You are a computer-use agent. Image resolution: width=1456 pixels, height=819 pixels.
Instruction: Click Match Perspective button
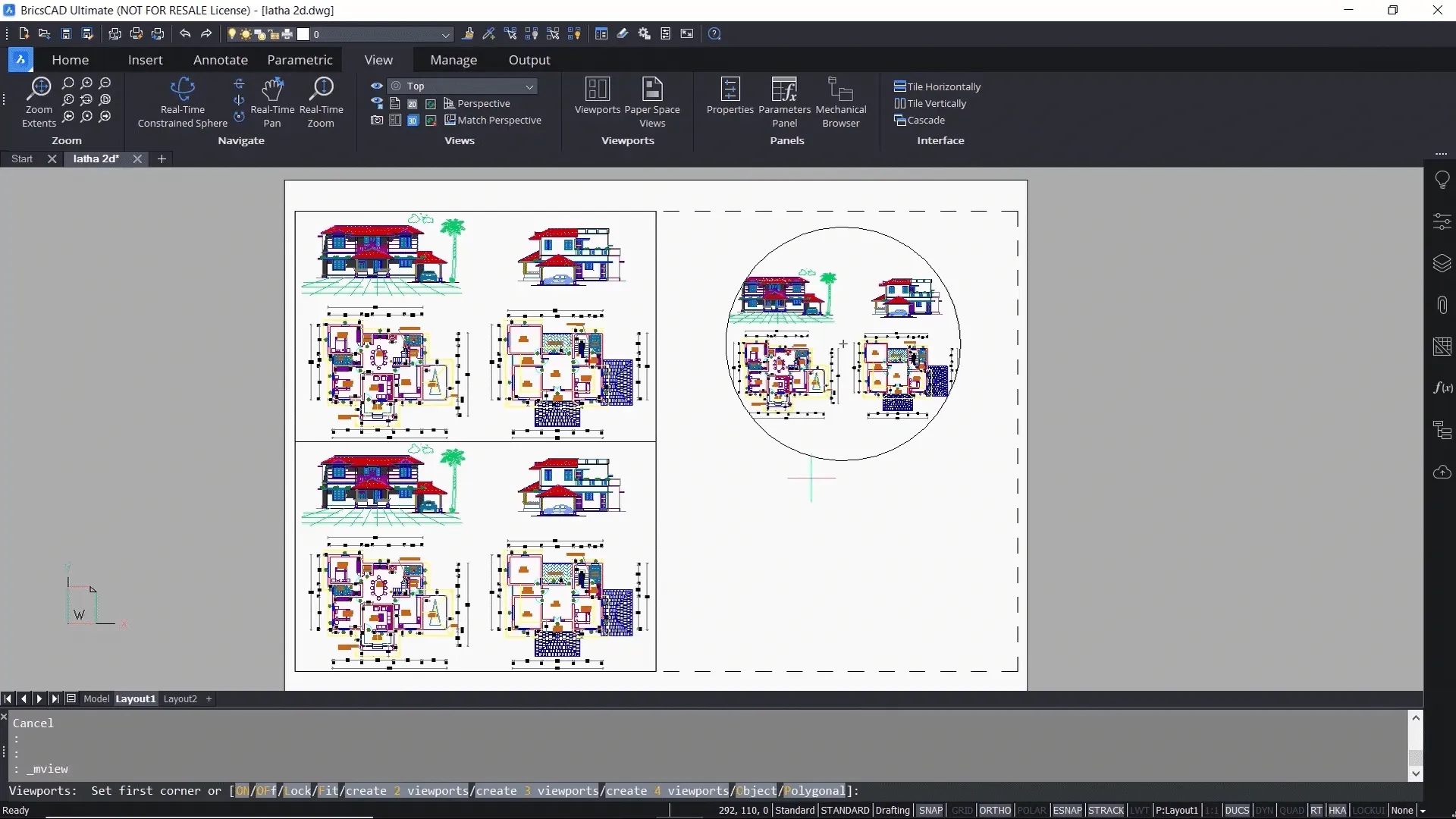pyautogui.click(x=493, y=120)
